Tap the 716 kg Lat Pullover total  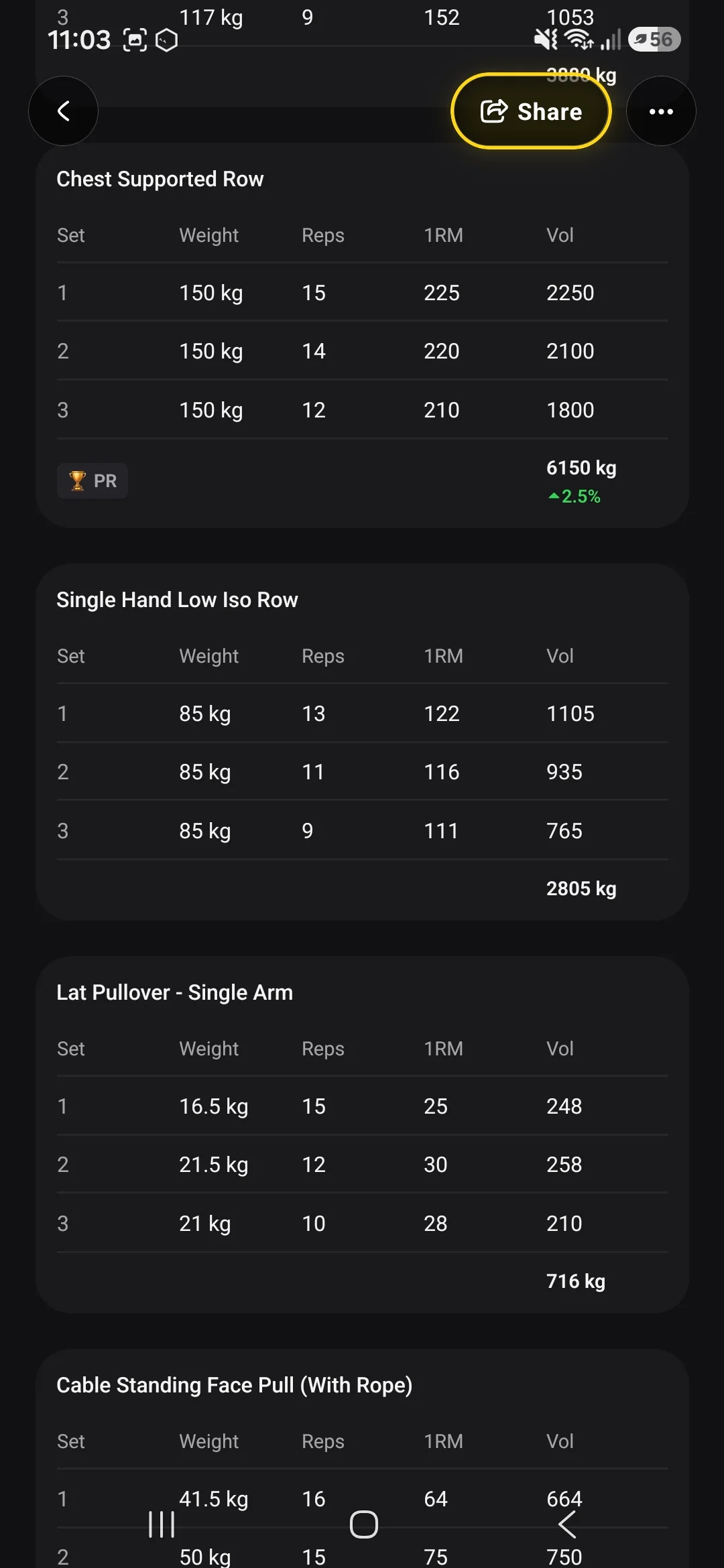(x=576, y=1281)
